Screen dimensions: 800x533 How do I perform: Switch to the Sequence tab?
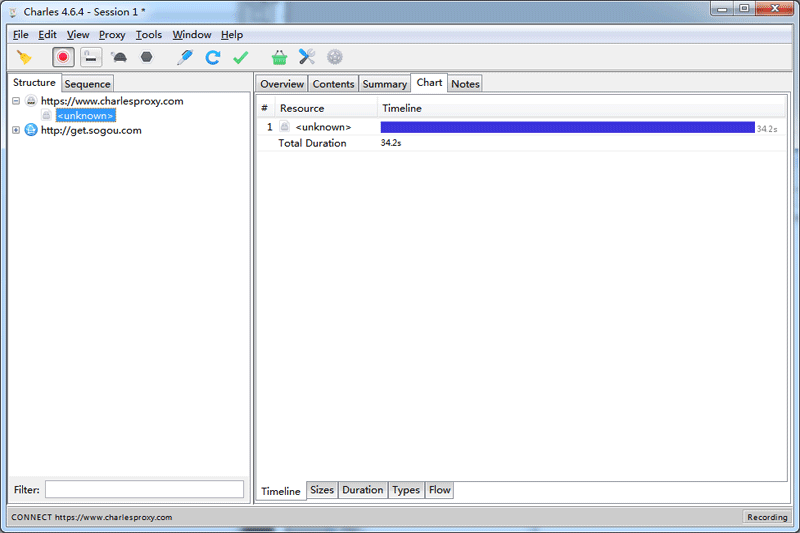pyautogui.click(x=87, y=84)
